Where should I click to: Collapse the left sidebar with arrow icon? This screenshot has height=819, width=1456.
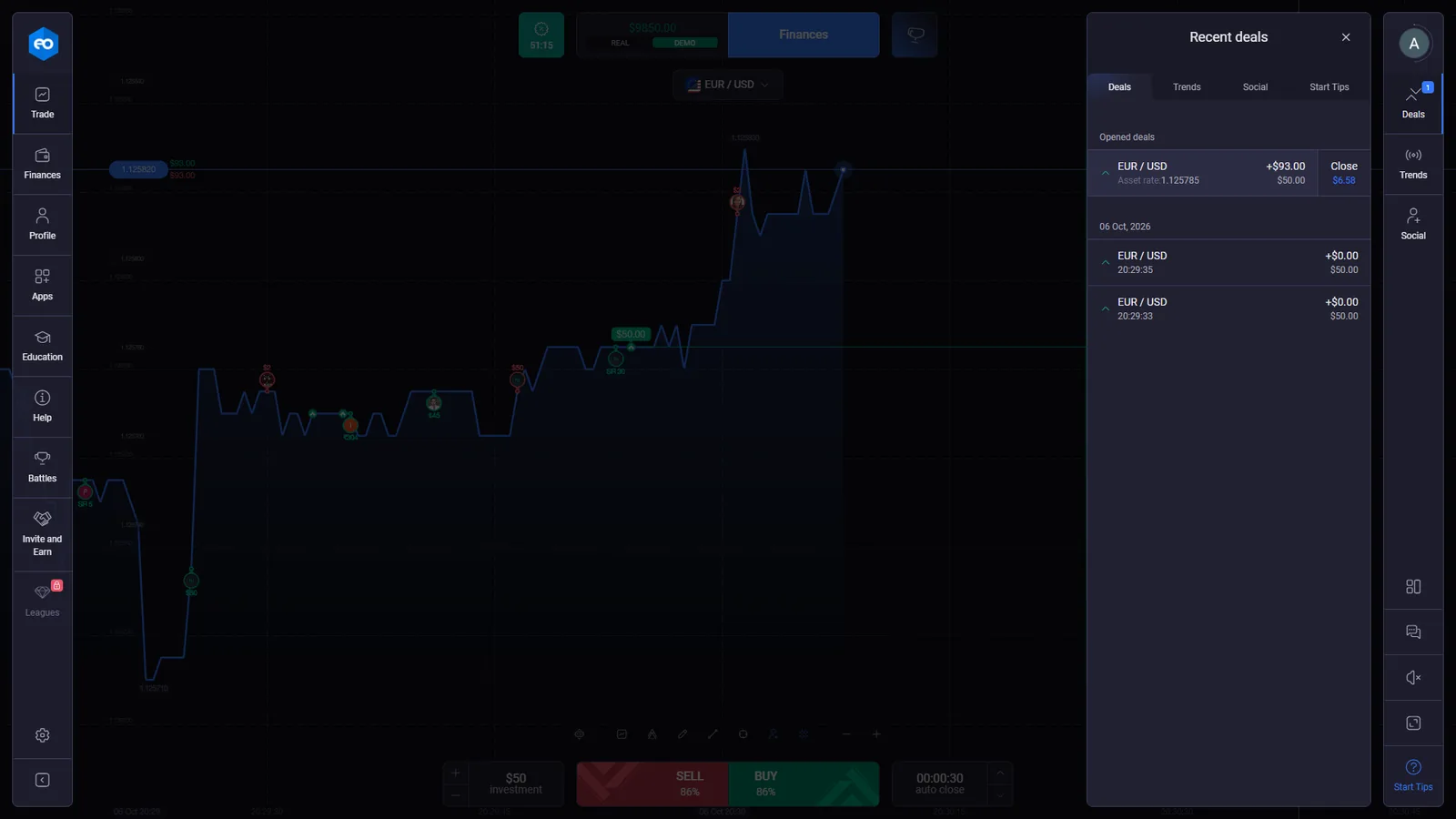43,780
